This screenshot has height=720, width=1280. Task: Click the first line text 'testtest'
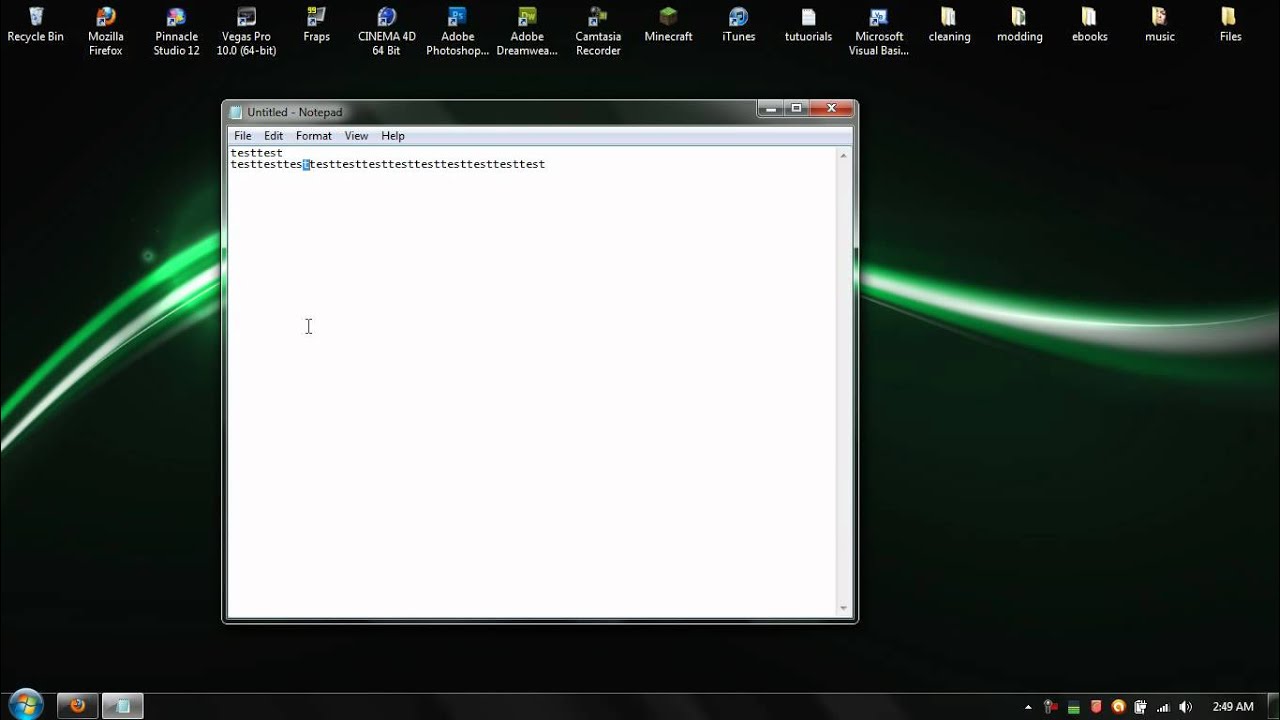tap(257, 153)
